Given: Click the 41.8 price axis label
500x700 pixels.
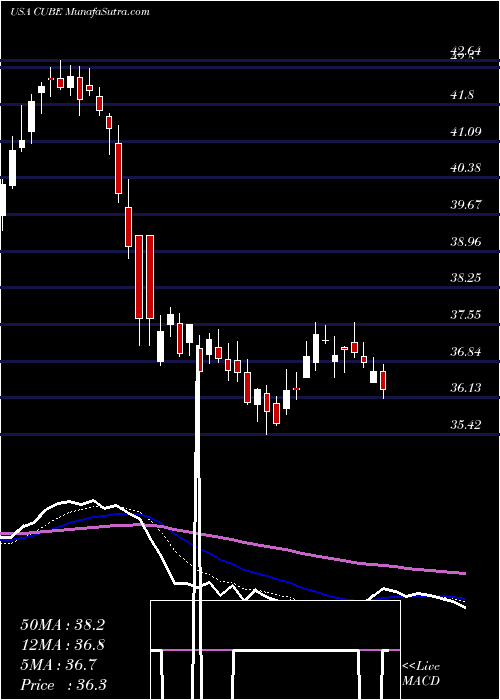Looking at the screenshot, I should point(462,95).
